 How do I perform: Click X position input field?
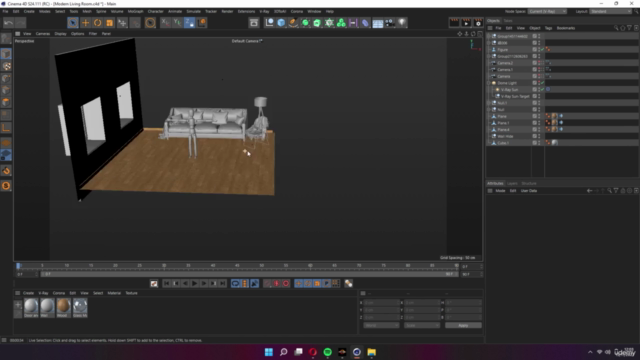[381, 303]
